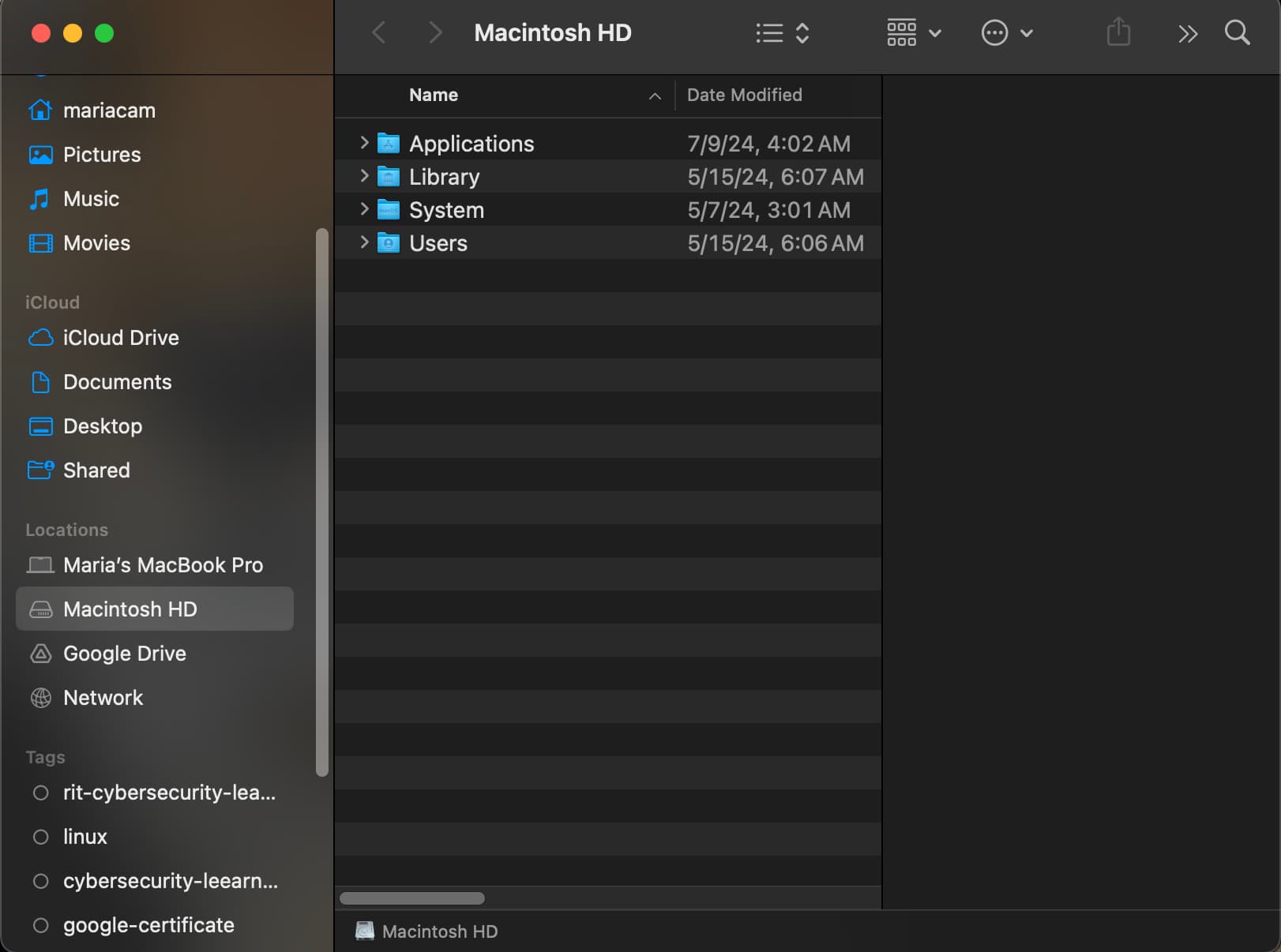Open the Action ellipsis menu

coord(1007,33)
